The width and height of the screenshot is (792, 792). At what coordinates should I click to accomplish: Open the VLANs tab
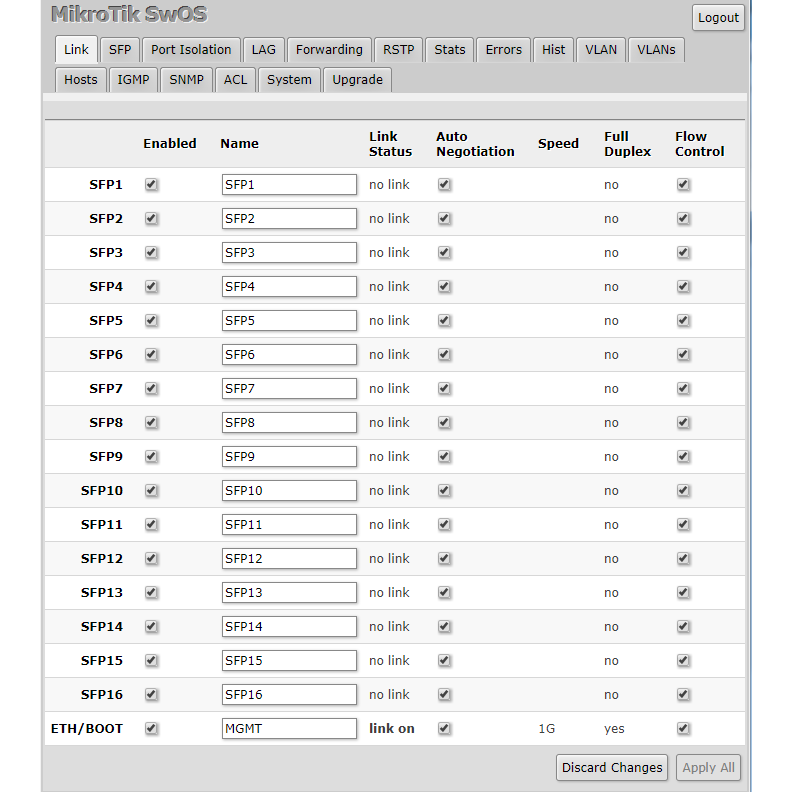tap(656, 49)
